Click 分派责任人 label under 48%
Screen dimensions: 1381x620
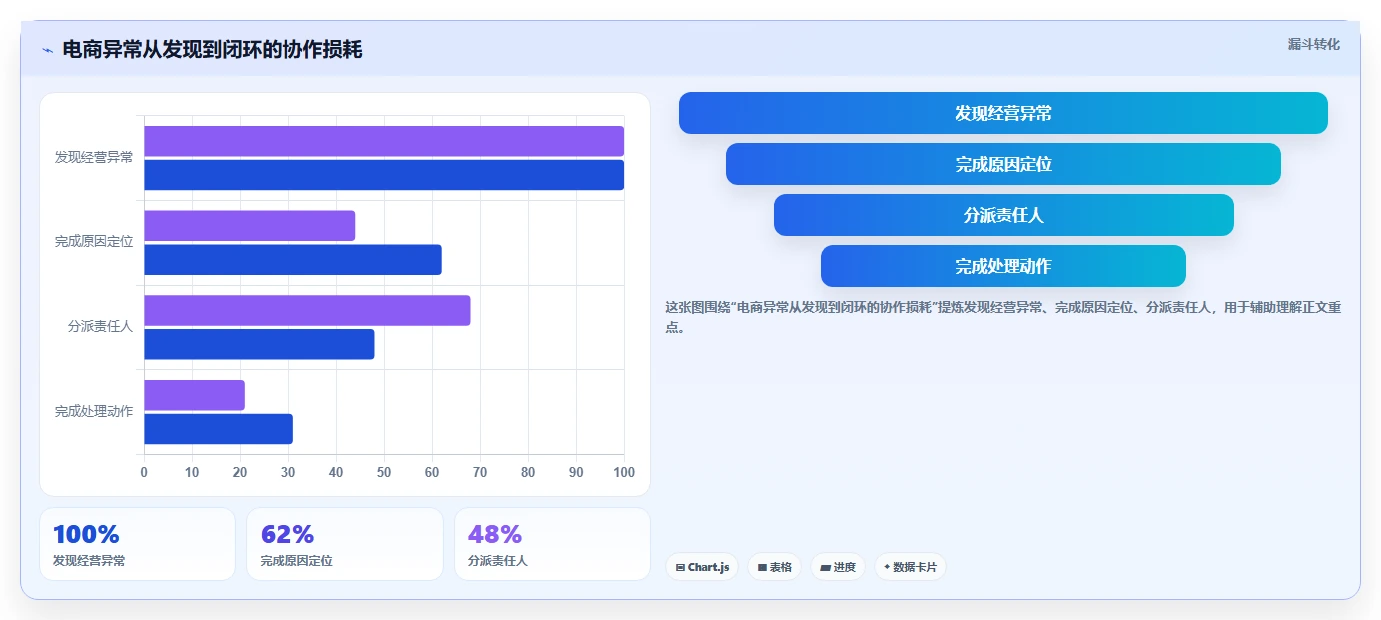point(498,561)
